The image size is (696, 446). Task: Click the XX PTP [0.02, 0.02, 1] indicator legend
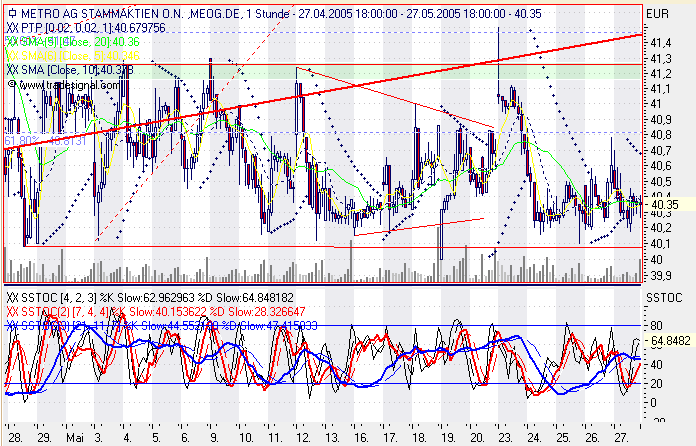86,28
